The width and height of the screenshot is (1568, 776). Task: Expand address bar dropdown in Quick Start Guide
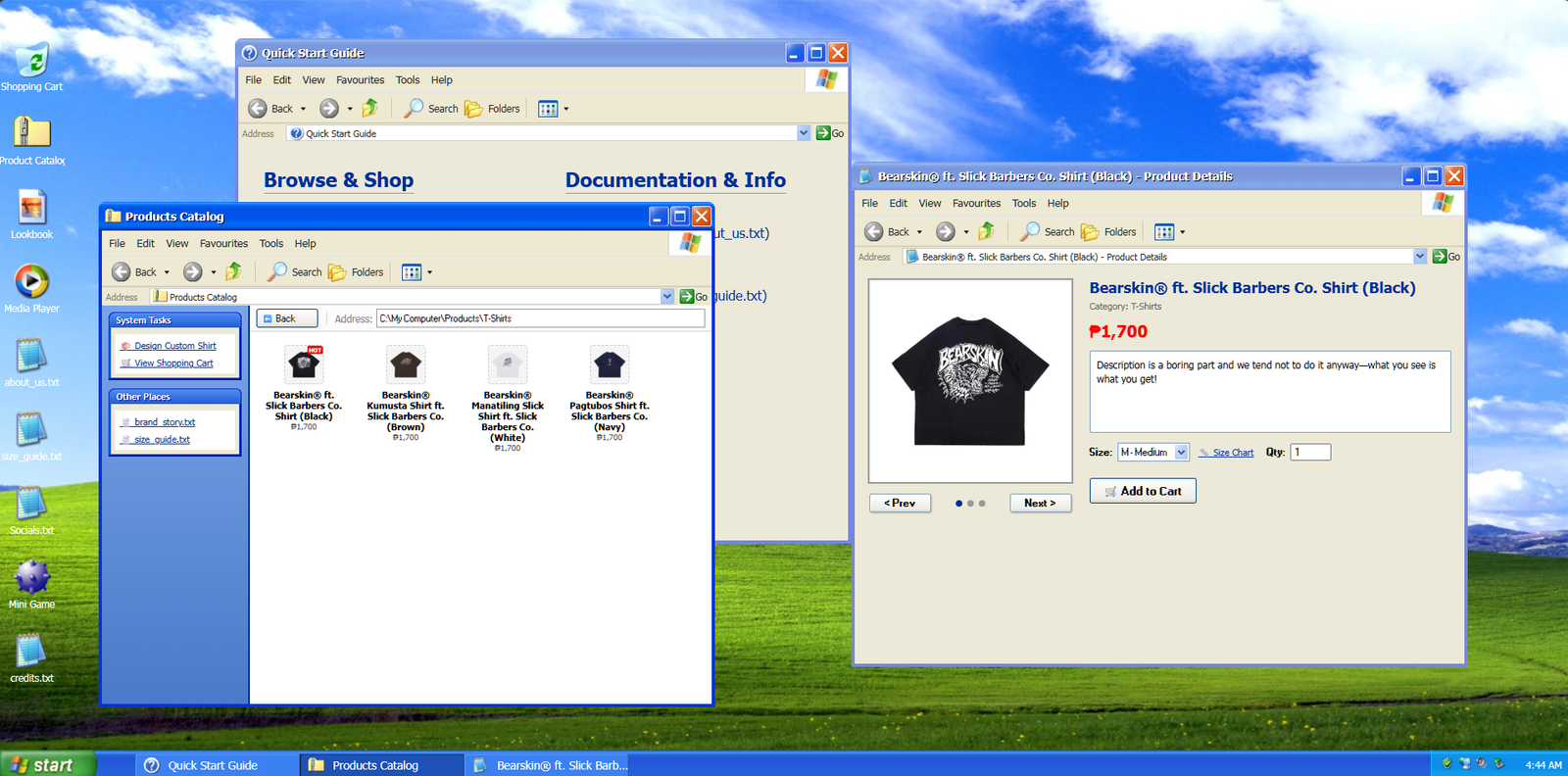(804, 133)
